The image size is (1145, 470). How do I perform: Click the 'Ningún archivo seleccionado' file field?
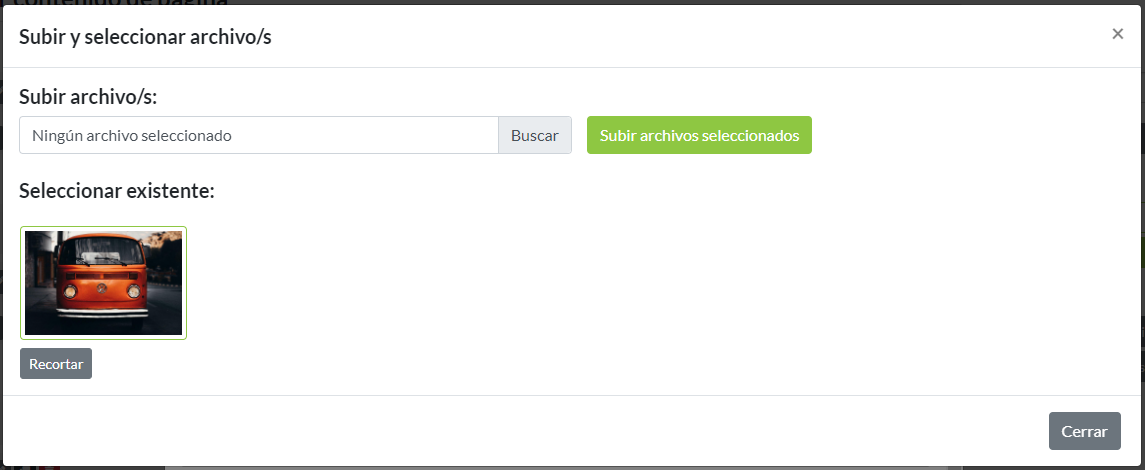(x=258, y=135)
